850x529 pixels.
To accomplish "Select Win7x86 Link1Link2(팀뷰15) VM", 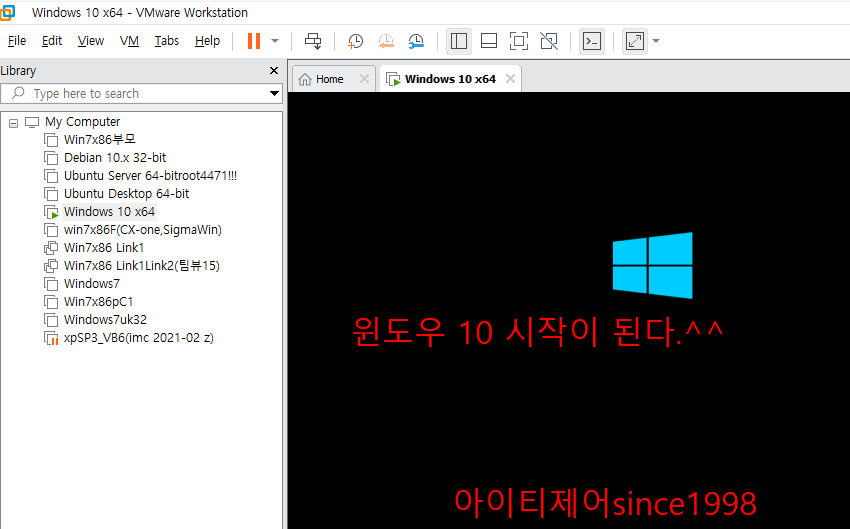I will [141, 266].
